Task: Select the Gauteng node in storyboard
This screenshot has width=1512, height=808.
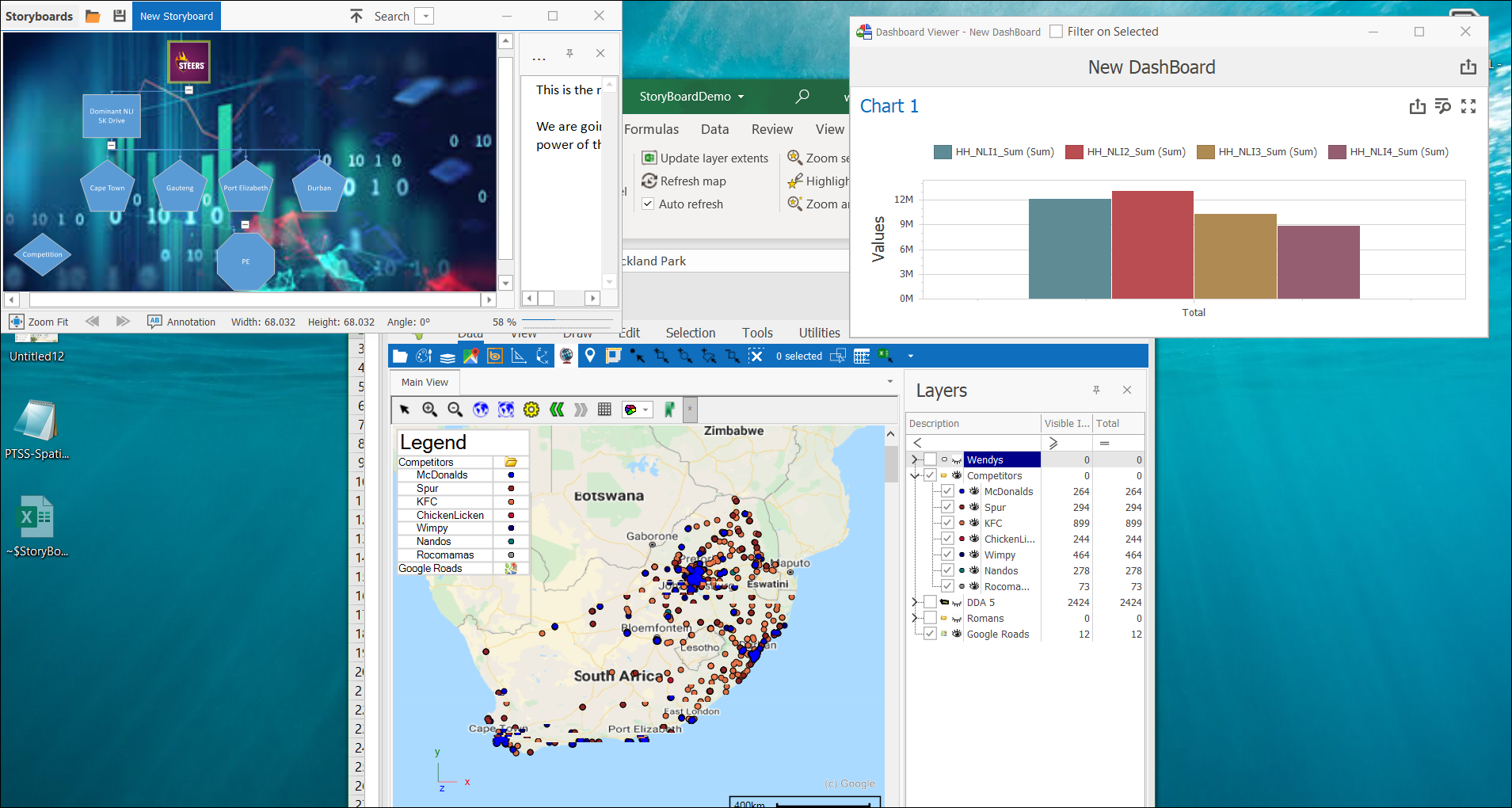Action: click(180, 187)
